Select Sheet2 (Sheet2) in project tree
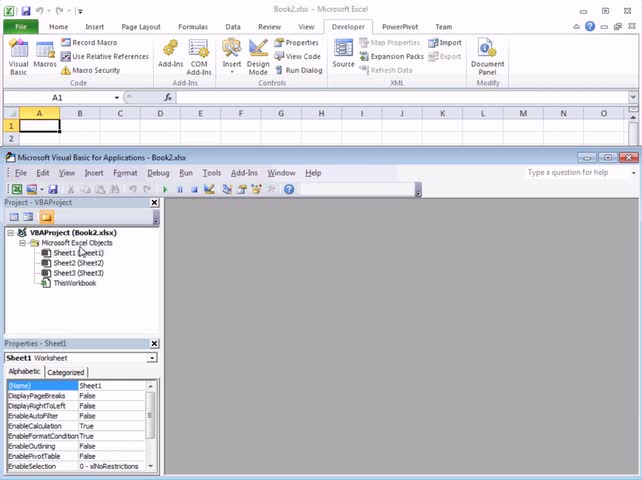Viewport: 642px width, 480px height. [x=78, y=263]
